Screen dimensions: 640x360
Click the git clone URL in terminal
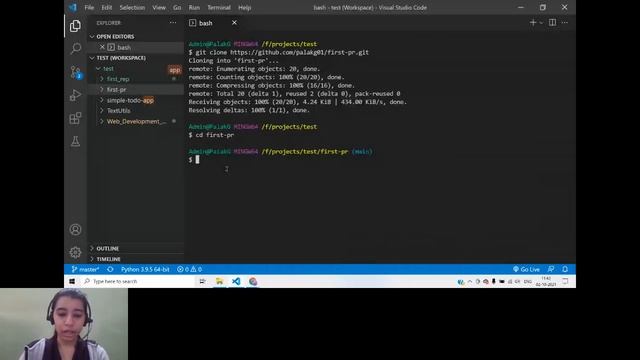[x=299, y=52]
